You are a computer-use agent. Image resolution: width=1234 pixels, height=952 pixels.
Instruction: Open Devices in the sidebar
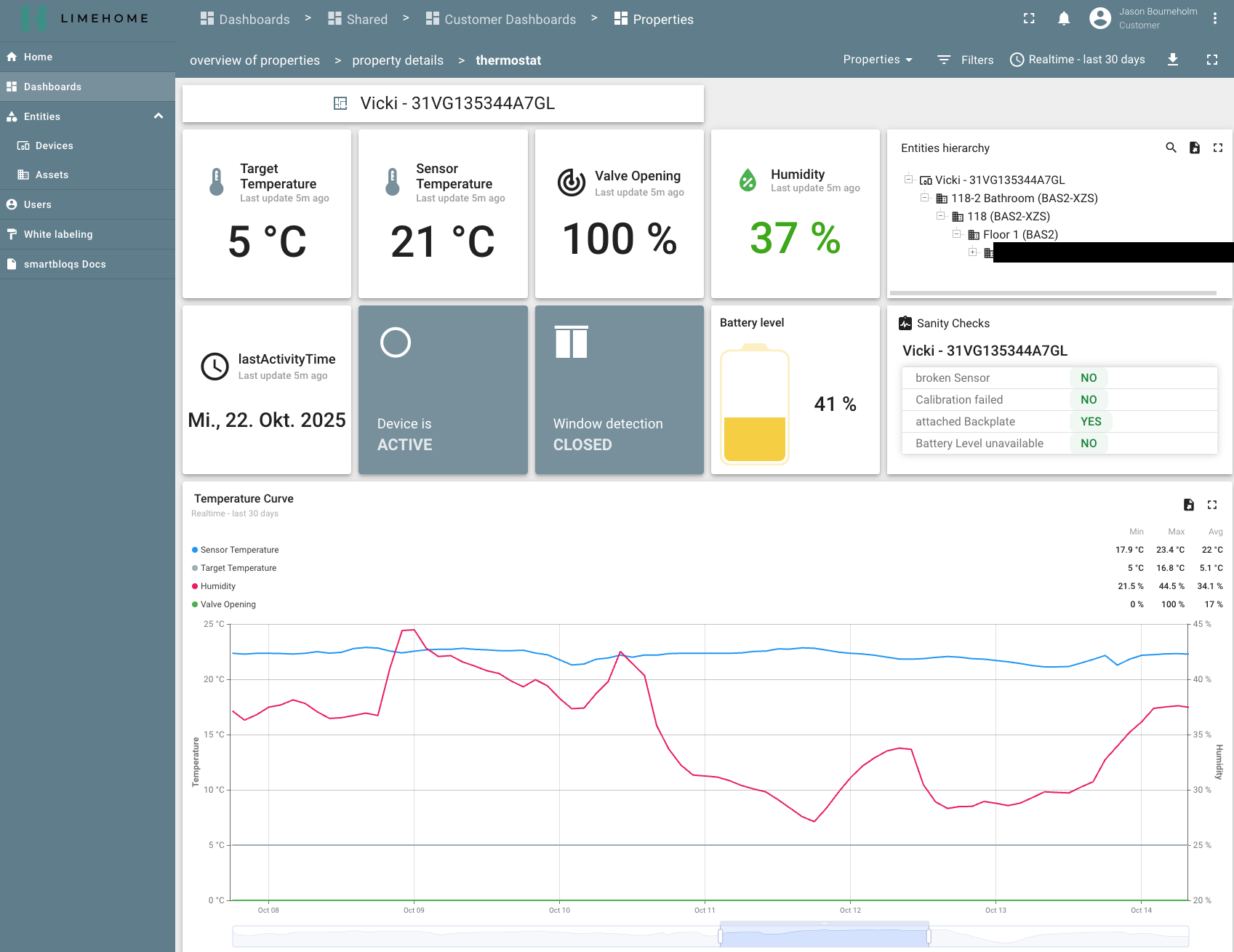54,145
